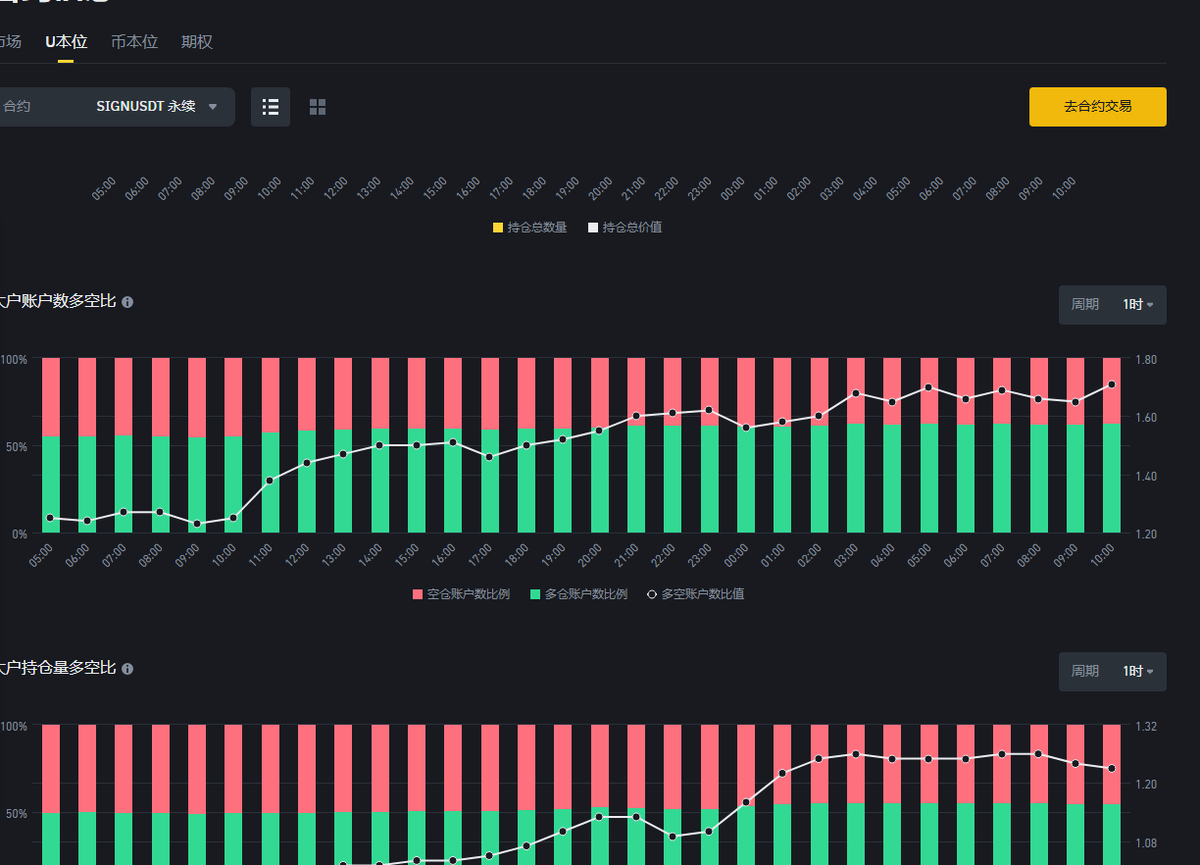Open the 周期 1时 dropdown for account ratio chart

coord(1112,304)
